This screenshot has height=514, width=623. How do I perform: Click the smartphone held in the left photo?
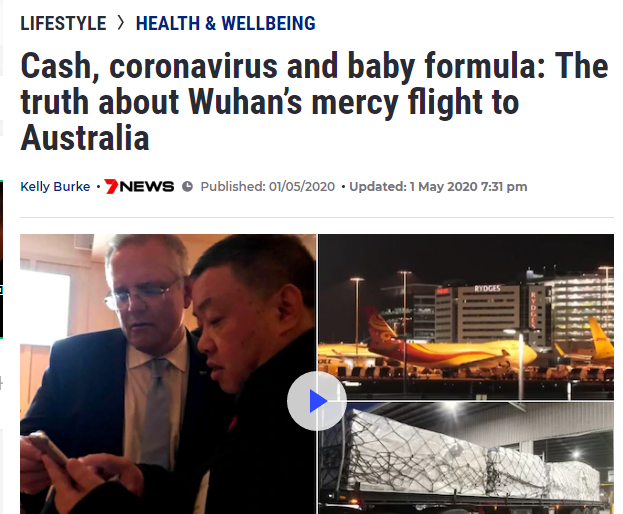point(48,450)
